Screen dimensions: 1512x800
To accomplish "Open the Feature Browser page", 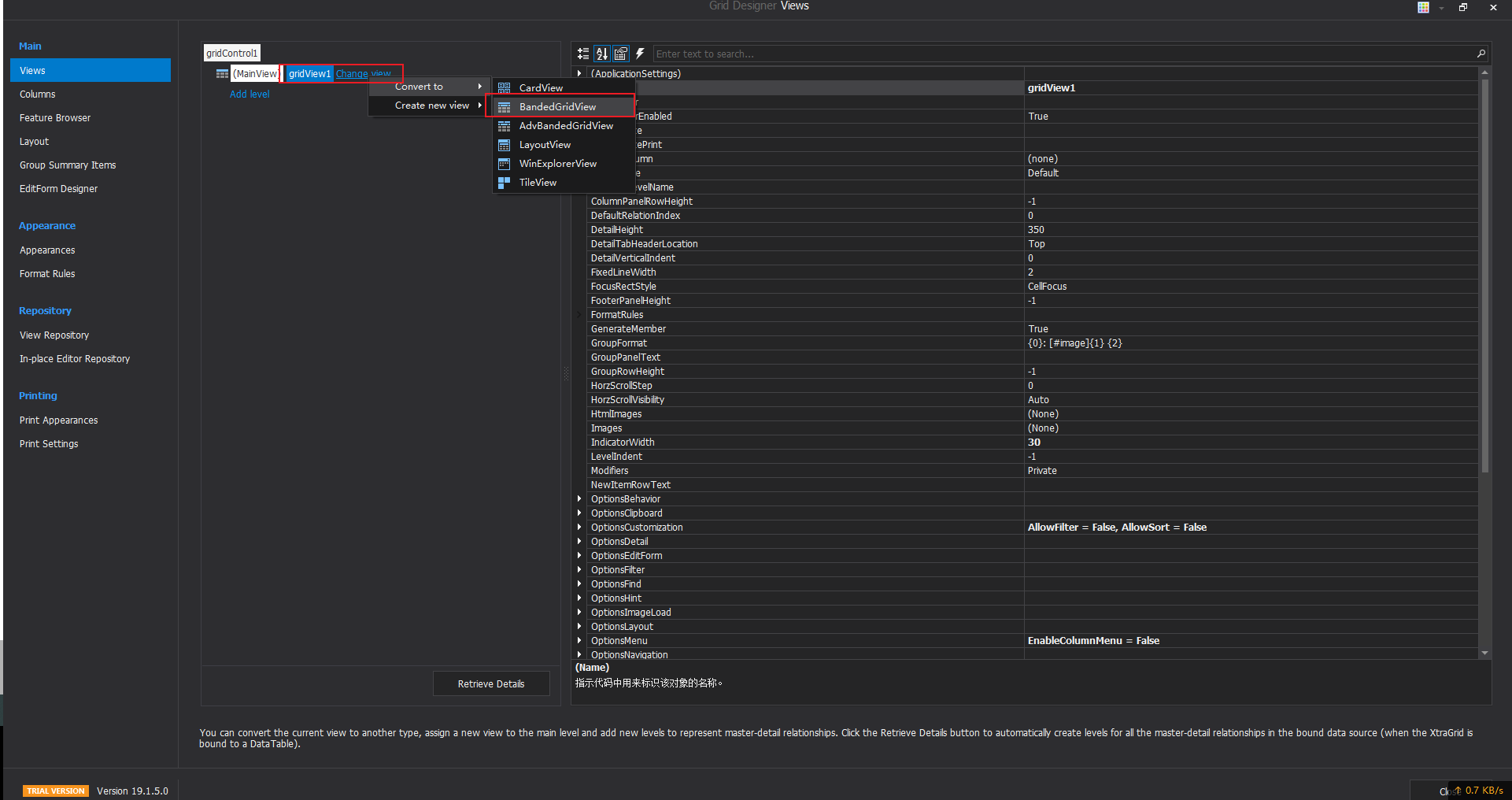I will click(x=91, y=117).
